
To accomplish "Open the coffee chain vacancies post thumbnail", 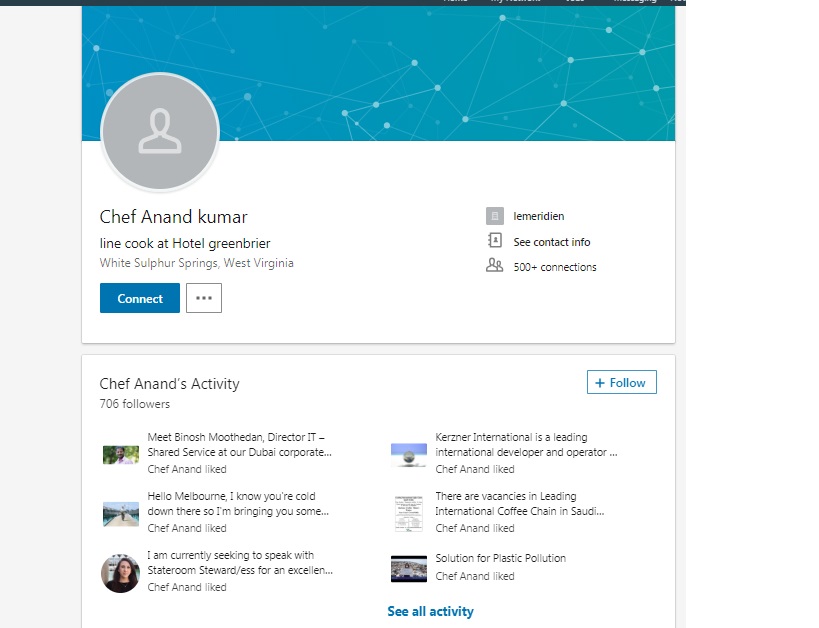I will (409, 513).
